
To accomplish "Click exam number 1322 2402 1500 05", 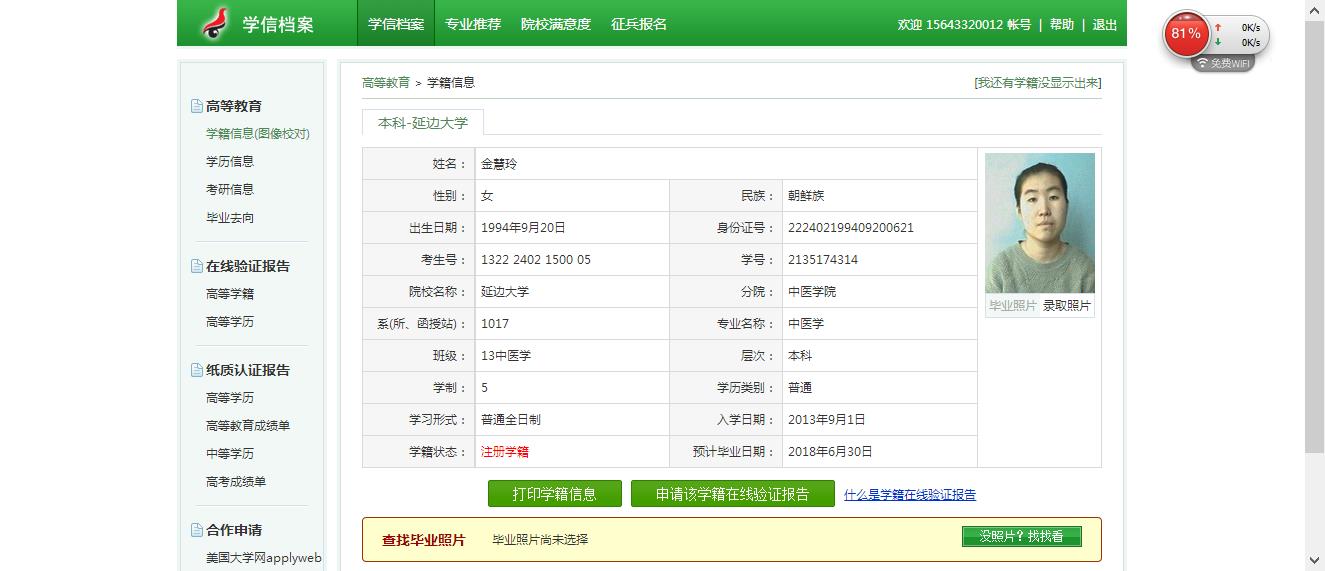I will (x=536, y=260).
